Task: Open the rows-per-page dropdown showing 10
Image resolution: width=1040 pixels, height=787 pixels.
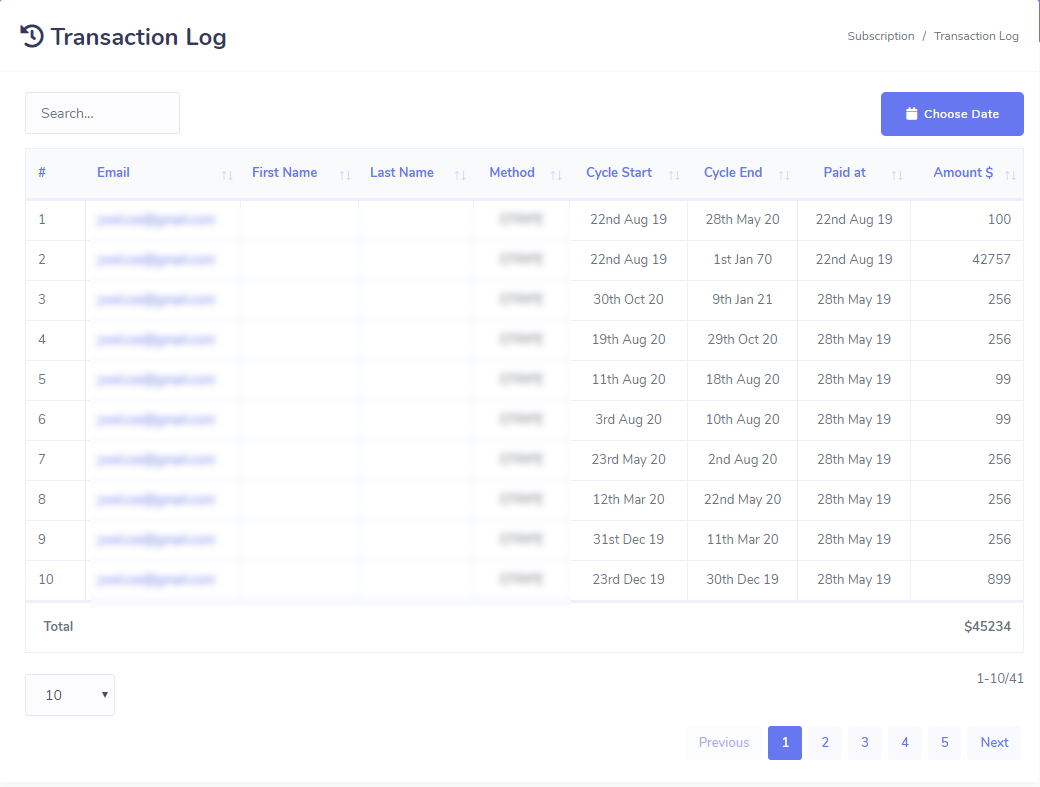Action: [70, 695]
